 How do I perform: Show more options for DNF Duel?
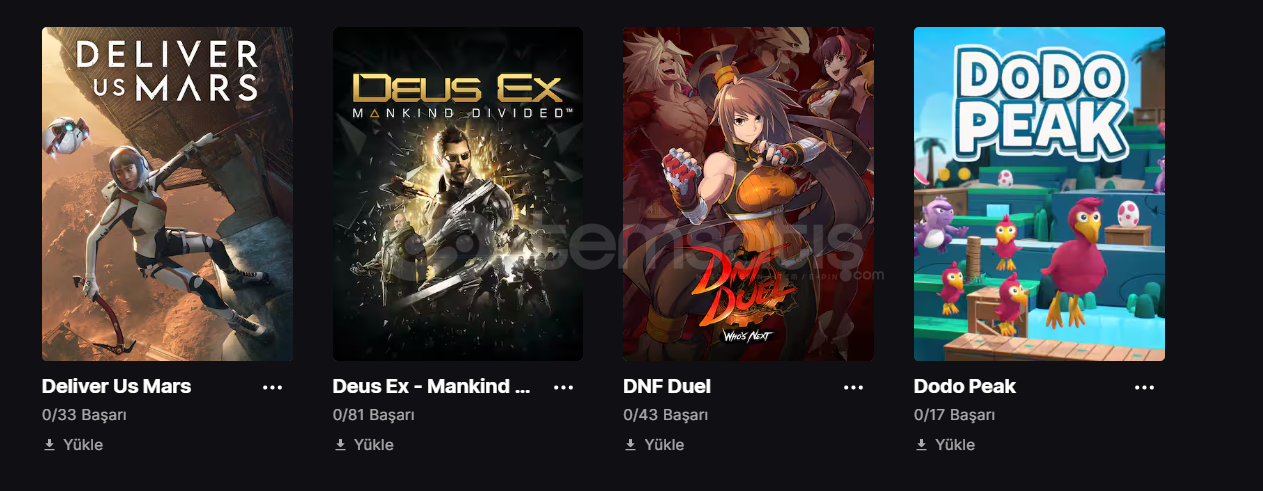853,387
